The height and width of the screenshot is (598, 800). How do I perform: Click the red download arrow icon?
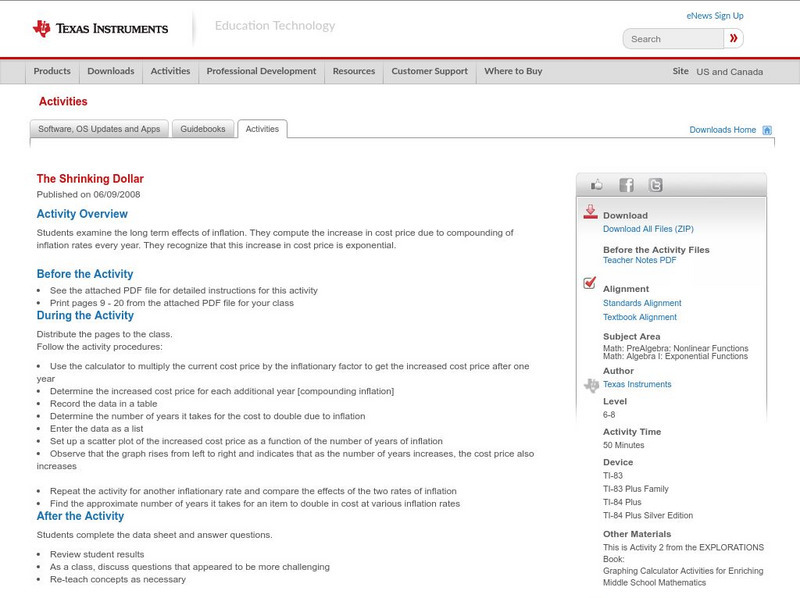coord(590,212)
